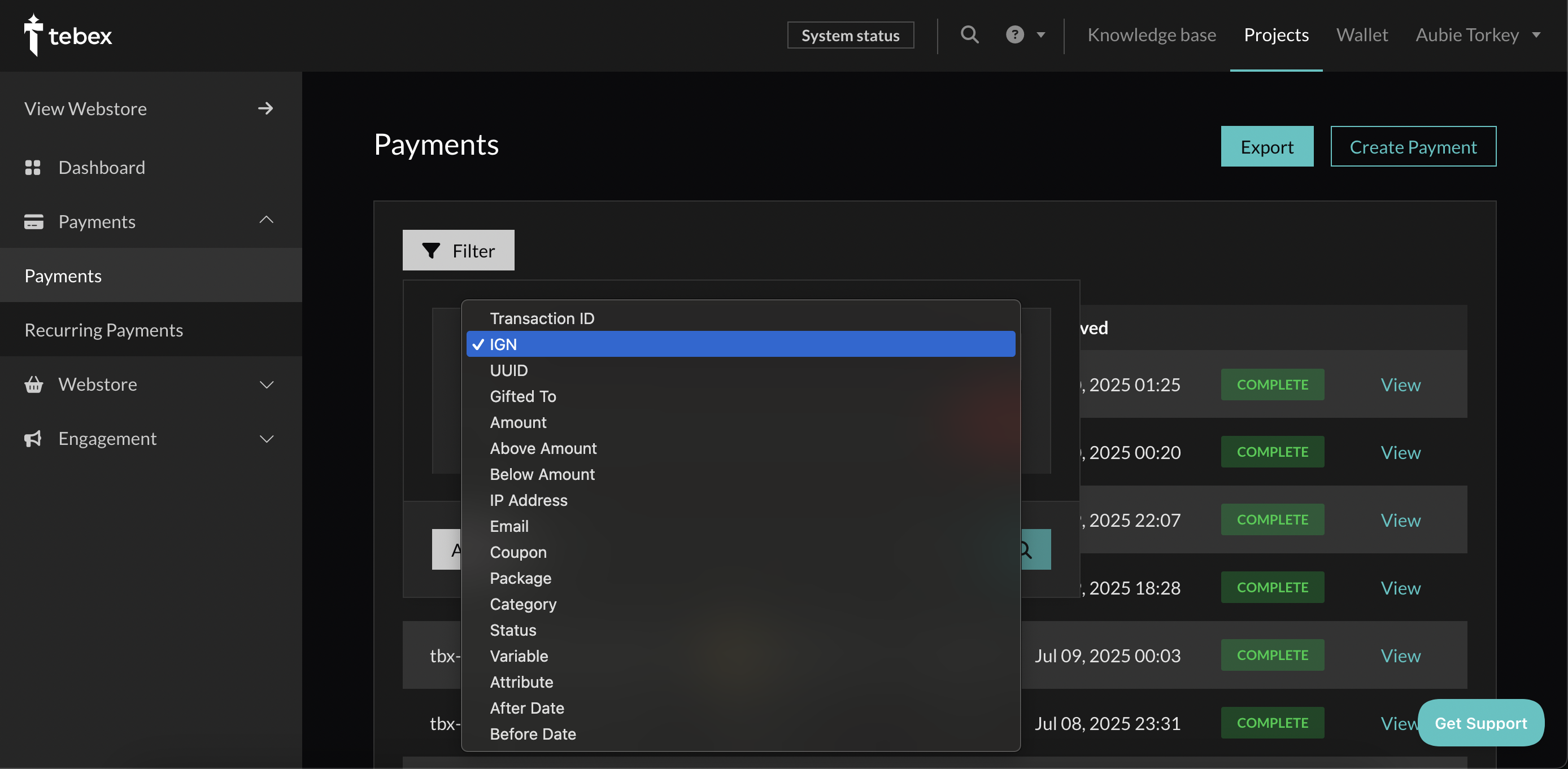1568x769 pixels.
Task: Open search with the magnifier icon
Action: coord(970,34)
